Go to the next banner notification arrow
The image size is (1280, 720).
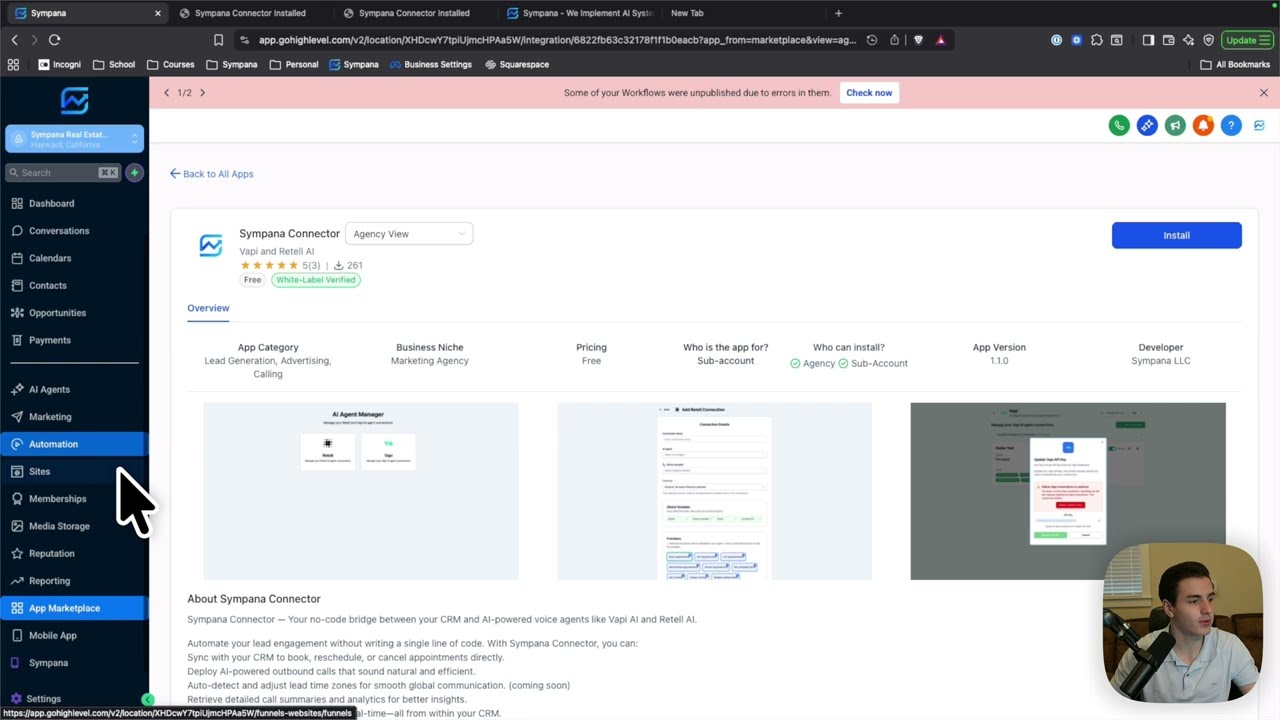(x=202, y=93)
